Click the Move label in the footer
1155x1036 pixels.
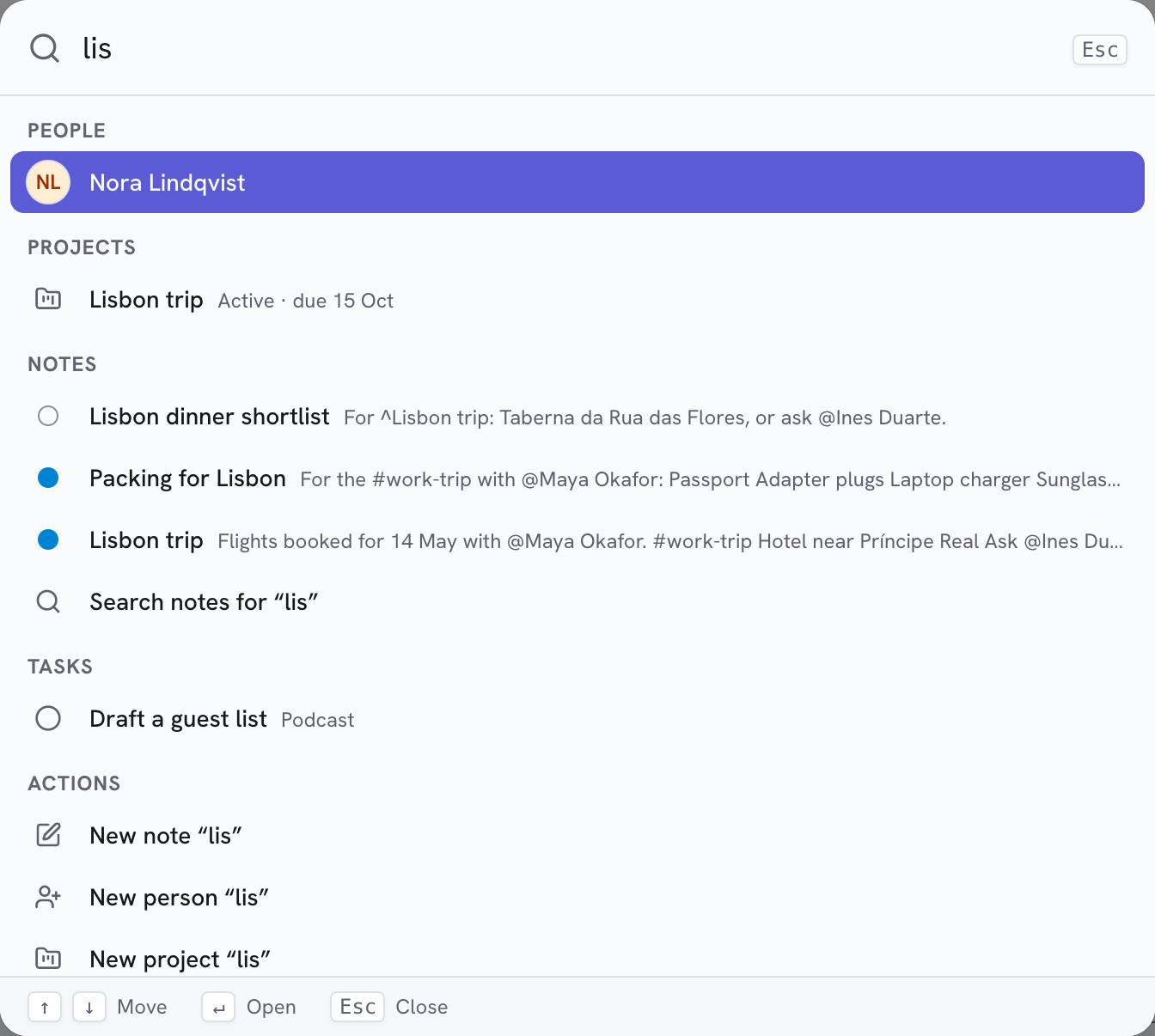coord(143,1007)
